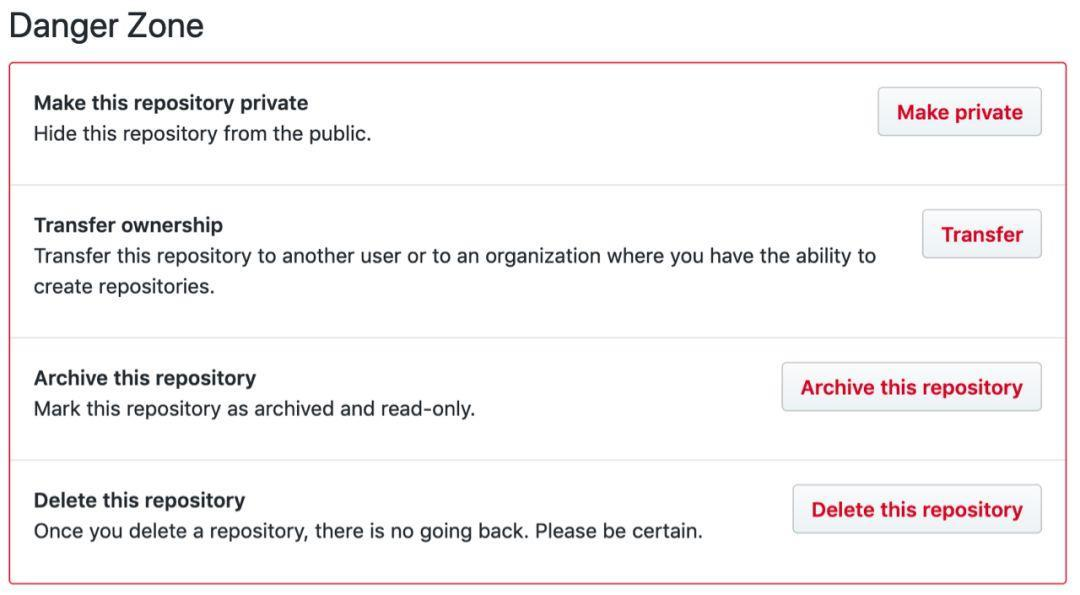The height and width of the screenshot is (595, 1080).
Task: Click the word 'Zone' in the page heading
Action: [164, 26]
